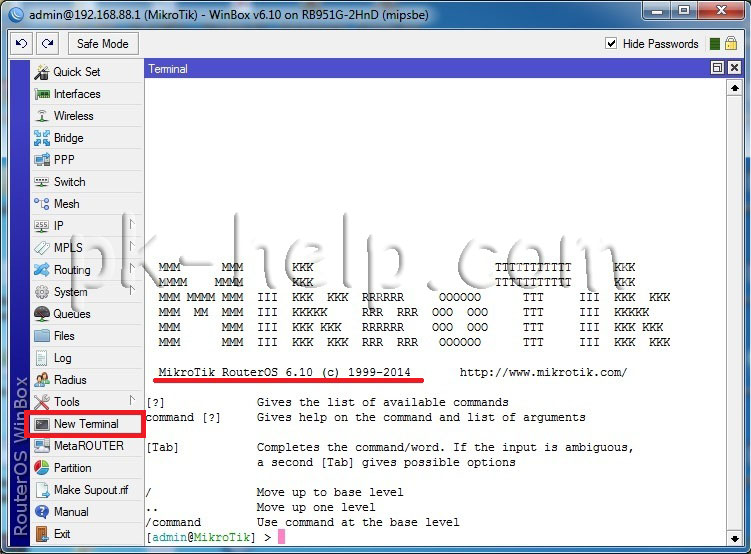Close the Terminal panel
This screenshot has width=751, height=554.
pos(734,68)
